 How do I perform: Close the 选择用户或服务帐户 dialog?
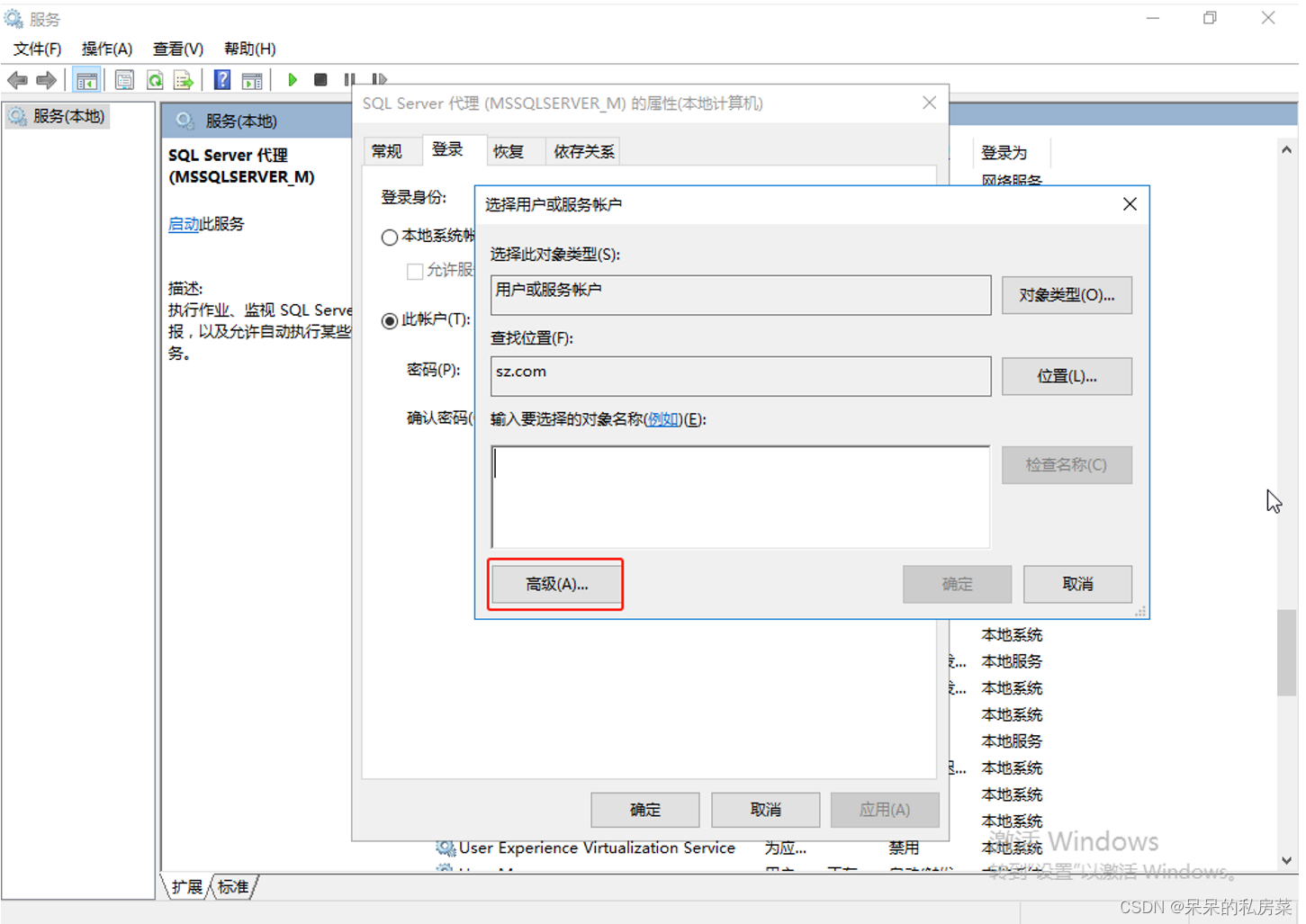1130,204
